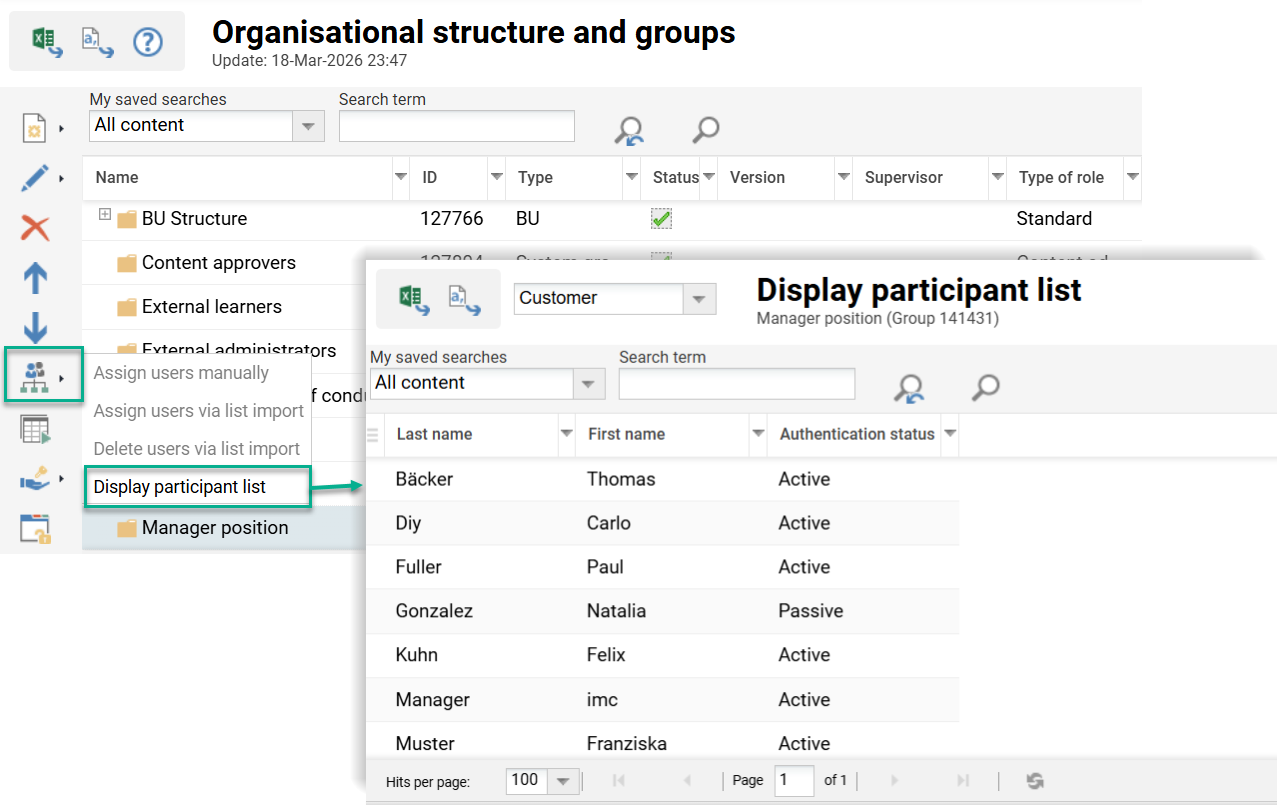Toggle the green status checkbox for BU Structure
Image resolution: width=1277 pixels, height=805 pixels.
pos(660,218)
